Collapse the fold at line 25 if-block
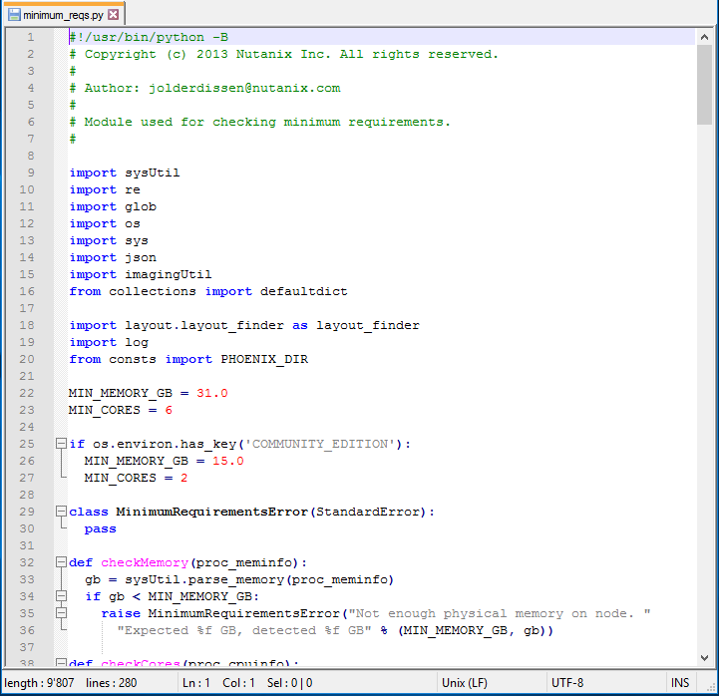Image resolution: width=719 pixels, height=696 pixels. coord(61,444)
